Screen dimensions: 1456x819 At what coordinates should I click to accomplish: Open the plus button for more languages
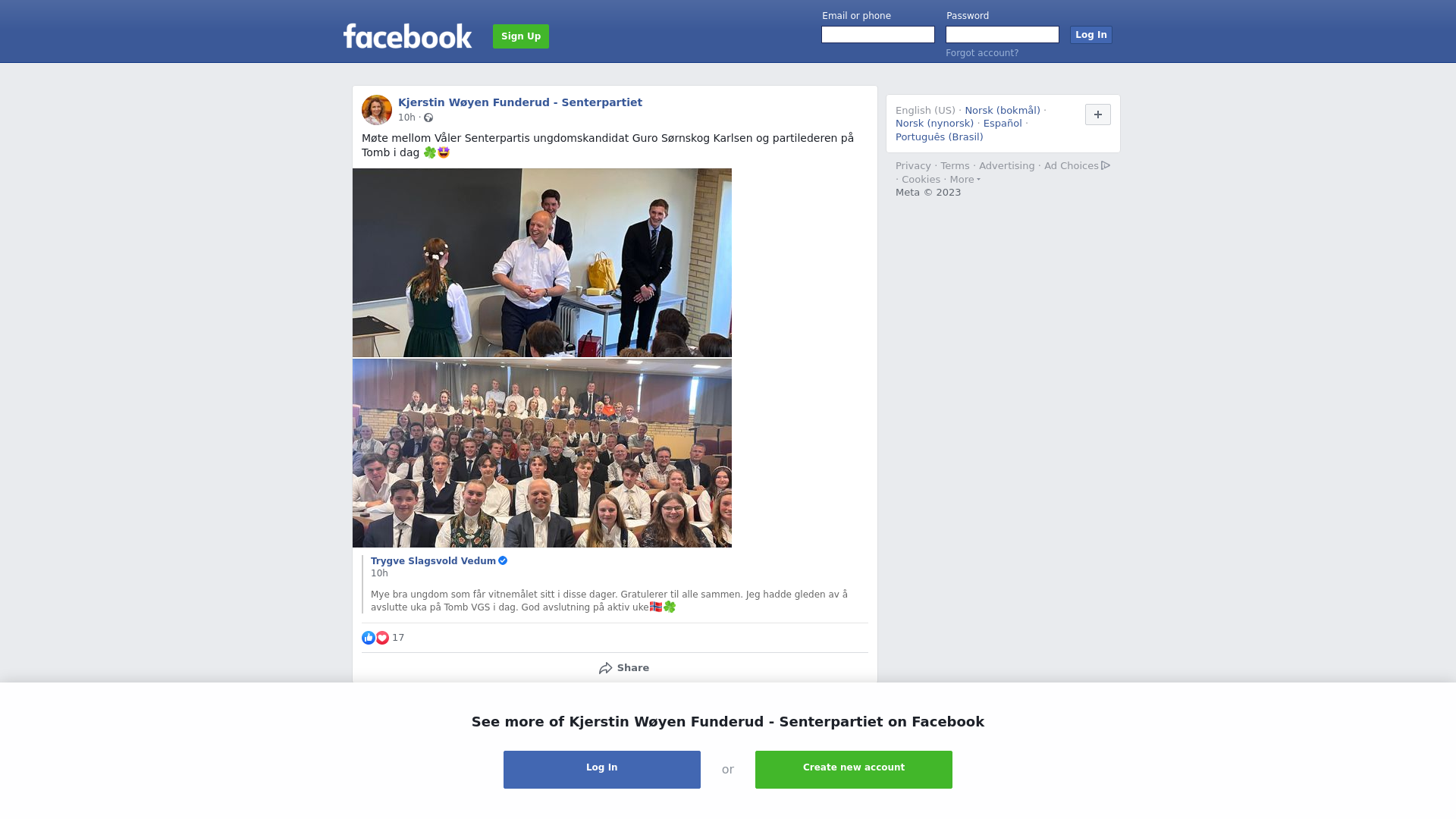click(x=1098, y=115)
